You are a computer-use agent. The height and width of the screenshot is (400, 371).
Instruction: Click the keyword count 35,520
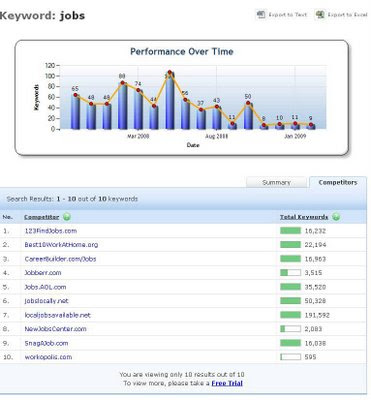click(x=315, y=287)
